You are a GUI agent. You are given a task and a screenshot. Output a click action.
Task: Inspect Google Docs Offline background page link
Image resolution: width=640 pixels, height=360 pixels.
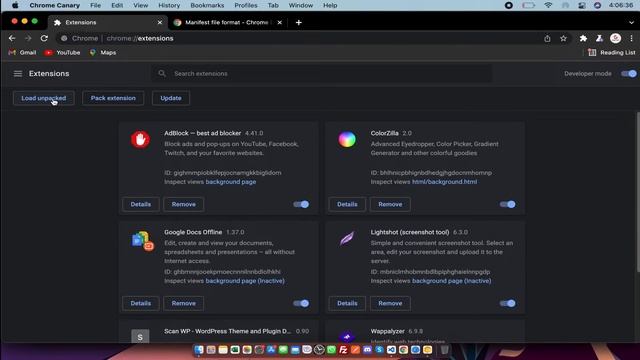[245, 281]
